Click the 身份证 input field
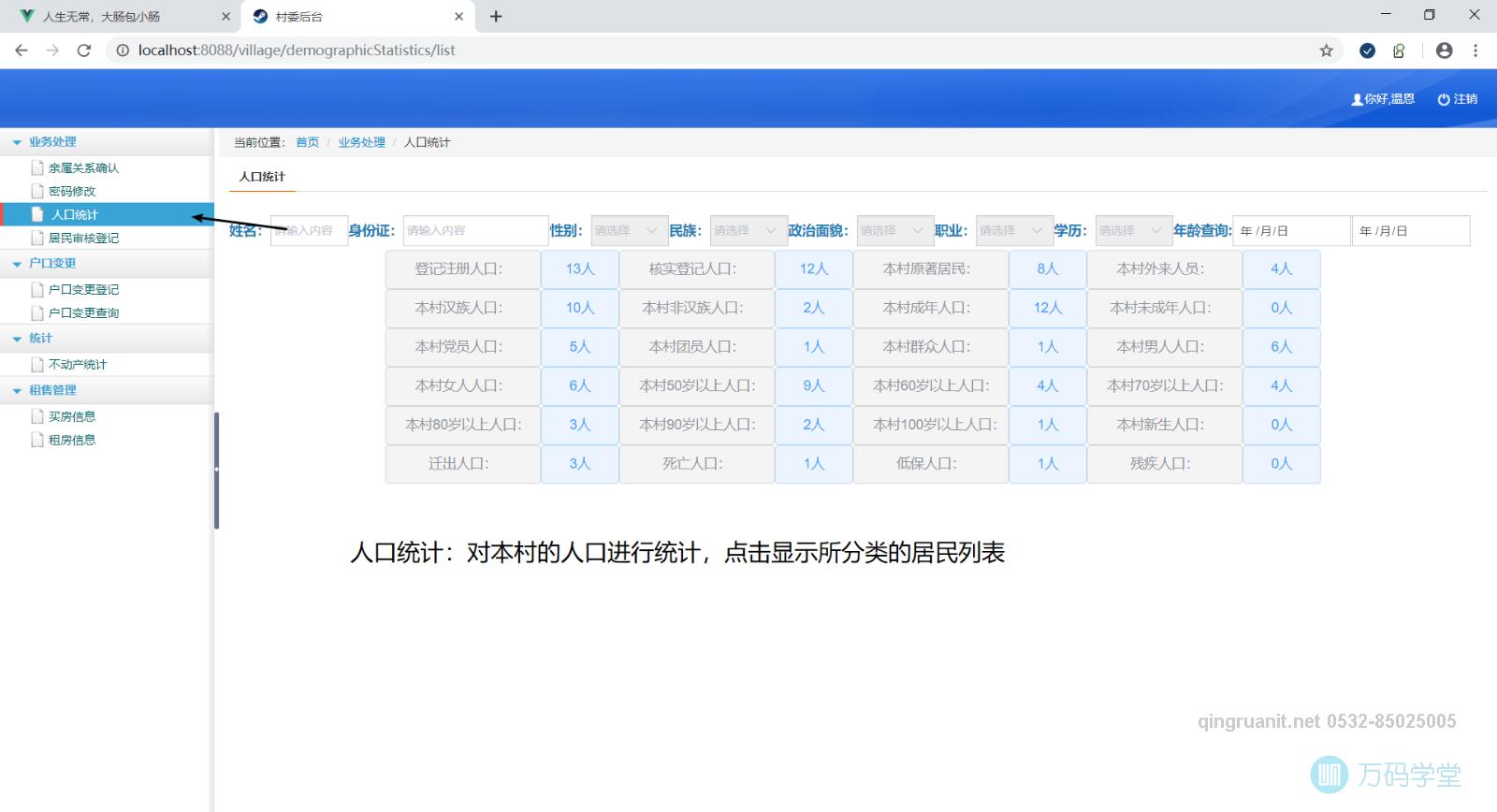 [x=475, y=231]
